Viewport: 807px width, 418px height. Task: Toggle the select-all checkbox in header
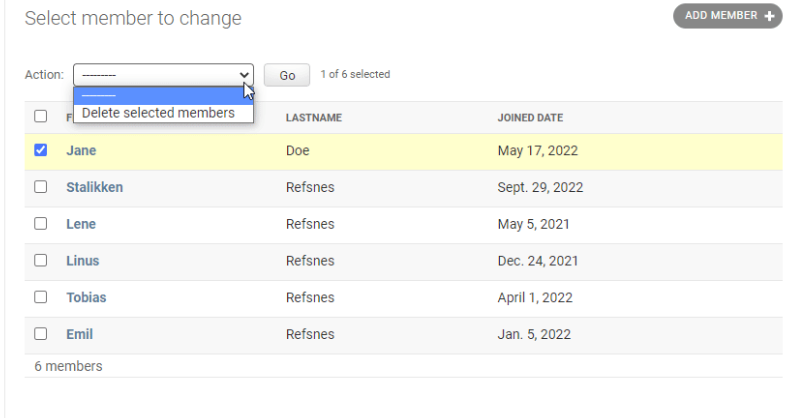point(41,116)
